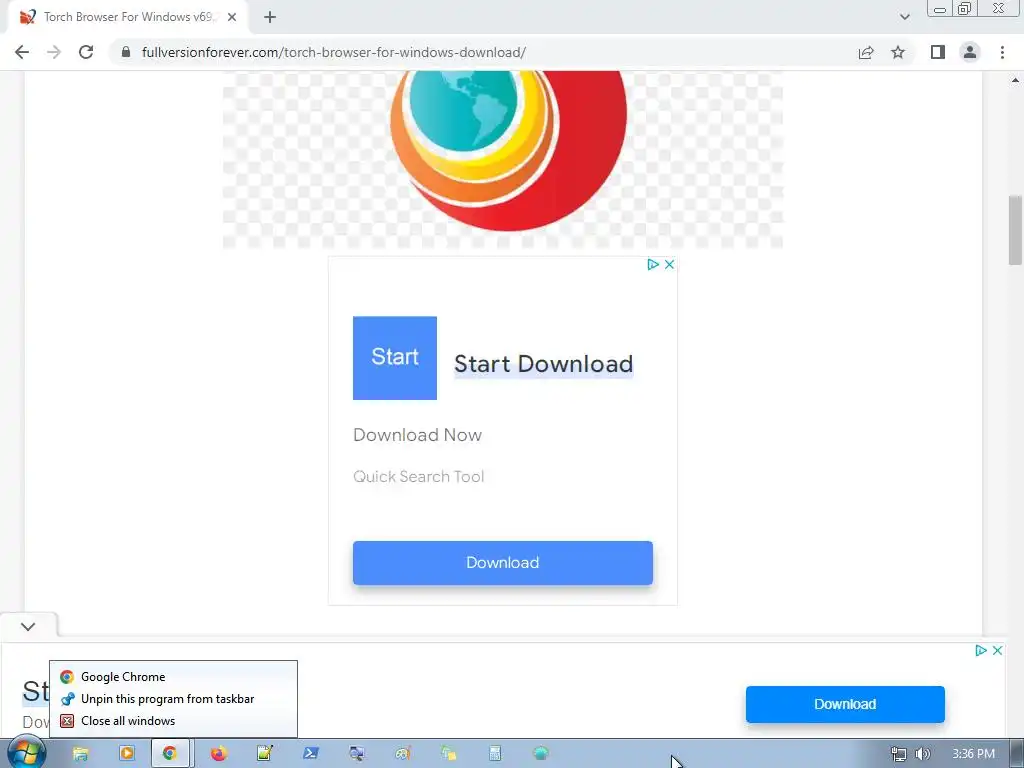Open the Windows Start menu
This screenshot has height=768, width=1024.
click(x=25, y=753)
